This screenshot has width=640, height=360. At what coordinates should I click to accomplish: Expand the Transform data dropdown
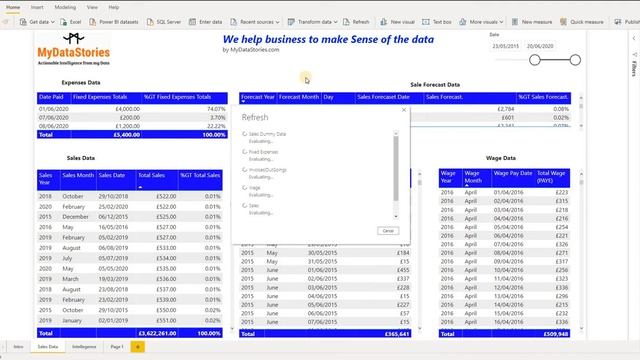coord(336,22)
